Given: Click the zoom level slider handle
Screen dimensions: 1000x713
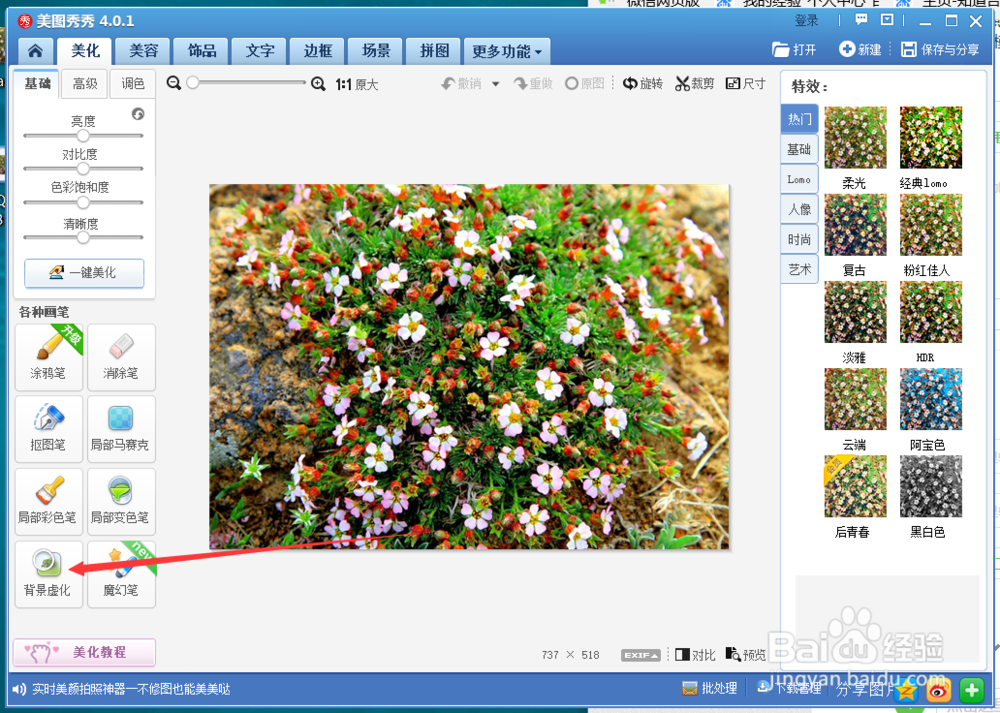Looking at the screenshot, I should (193, 82).
